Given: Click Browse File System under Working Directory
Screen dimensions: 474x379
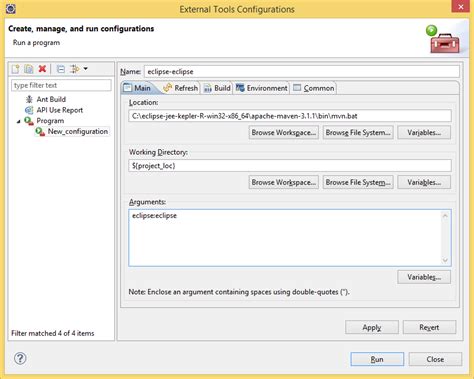Looking at the screenshot, I should tap(358, 182).
